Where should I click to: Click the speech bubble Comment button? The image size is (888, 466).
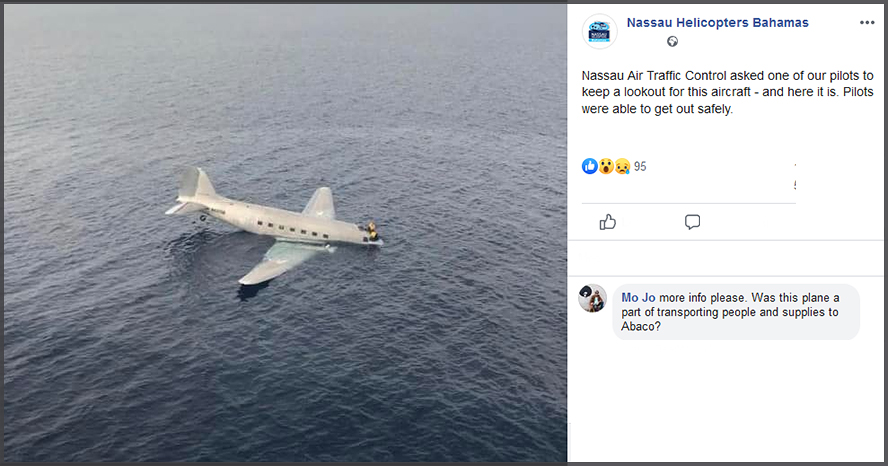pos(692,222)
